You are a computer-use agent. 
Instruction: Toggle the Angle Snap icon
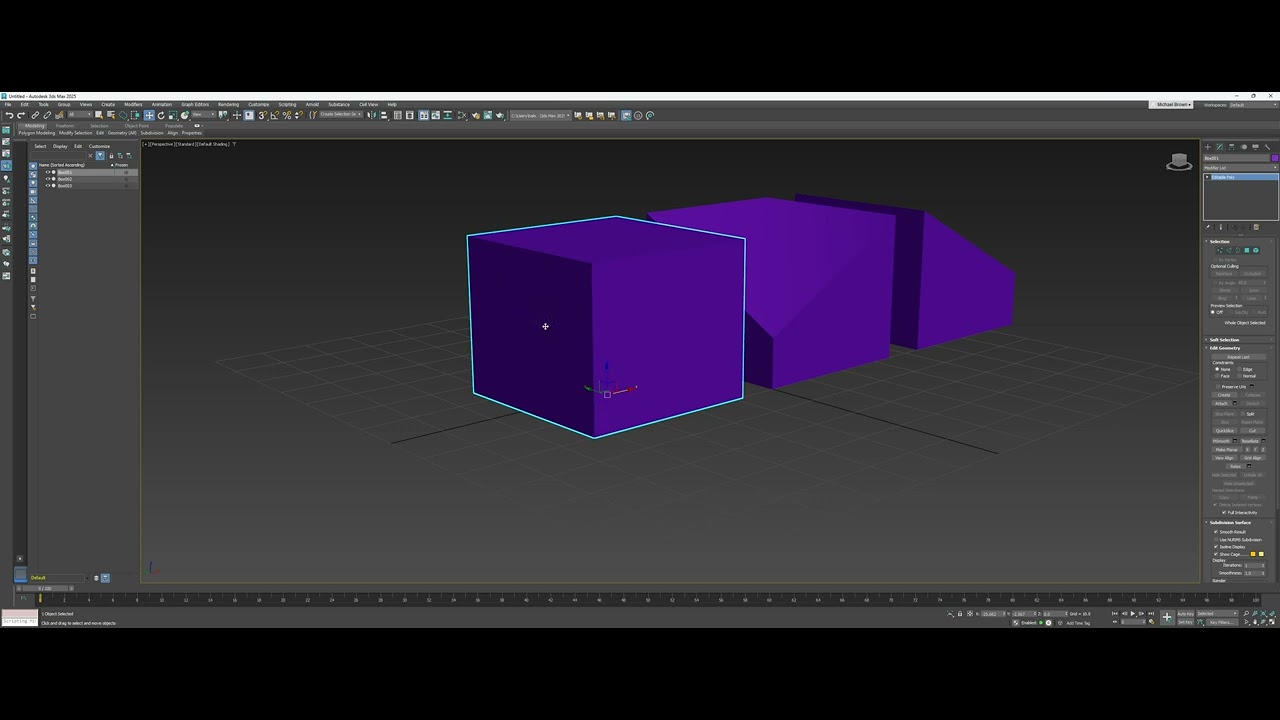275,115
